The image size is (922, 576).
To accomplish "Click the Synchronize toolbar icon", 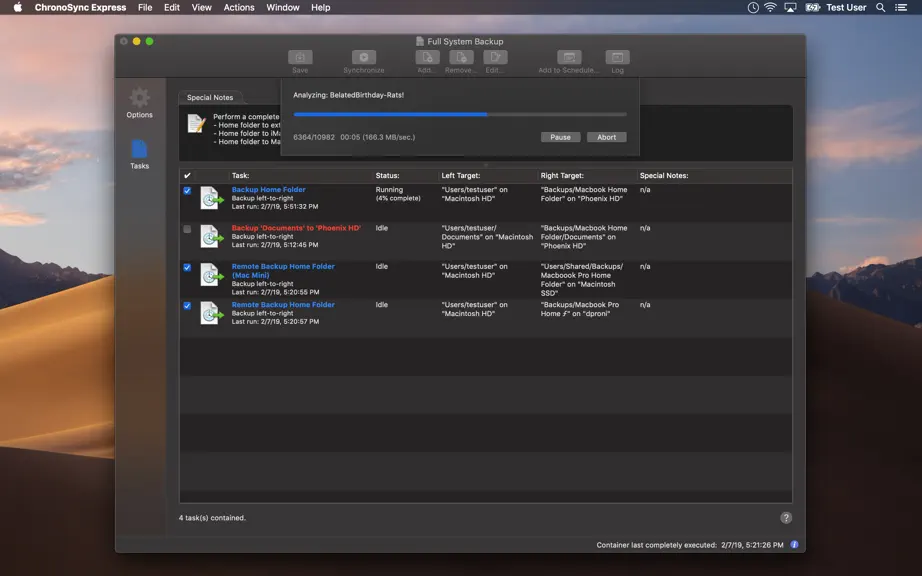I will [364, 58].
